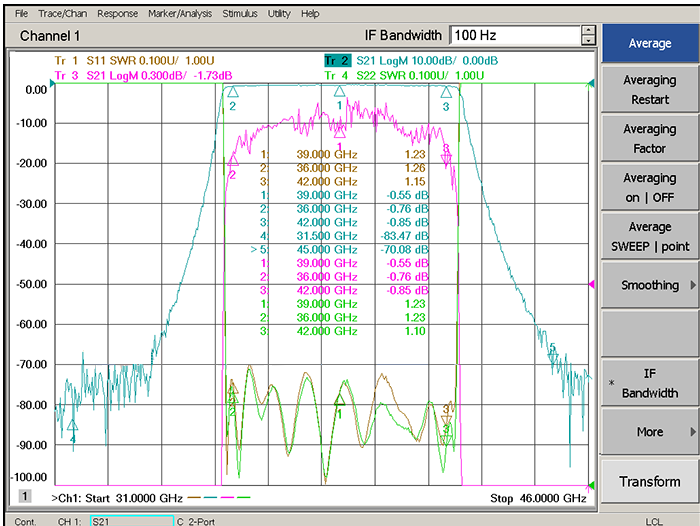Select trace Tr 1 S11 SWR label
The height and width of the screenshot is (526, 700).
tap(134, 60)
